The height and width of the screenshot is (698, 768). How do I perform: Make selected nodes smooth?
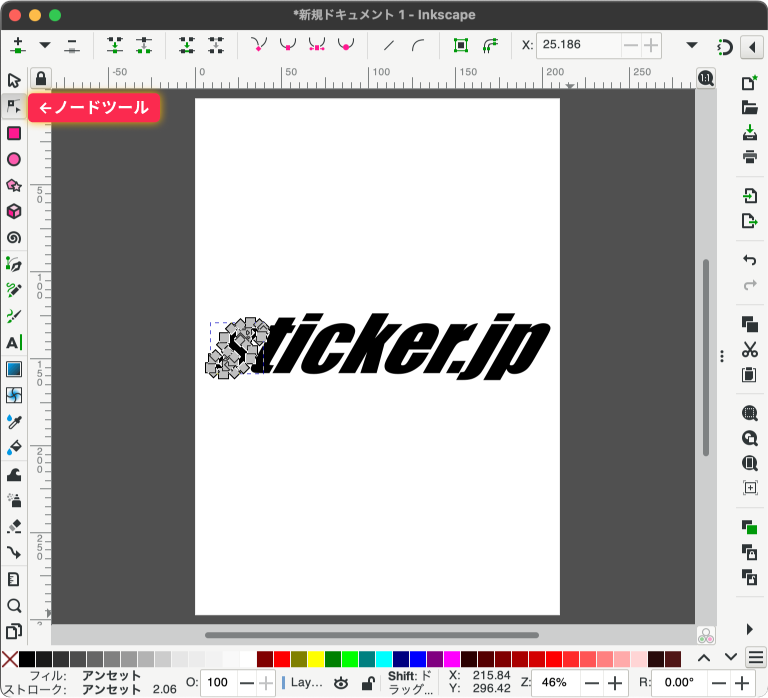point(288,45)
